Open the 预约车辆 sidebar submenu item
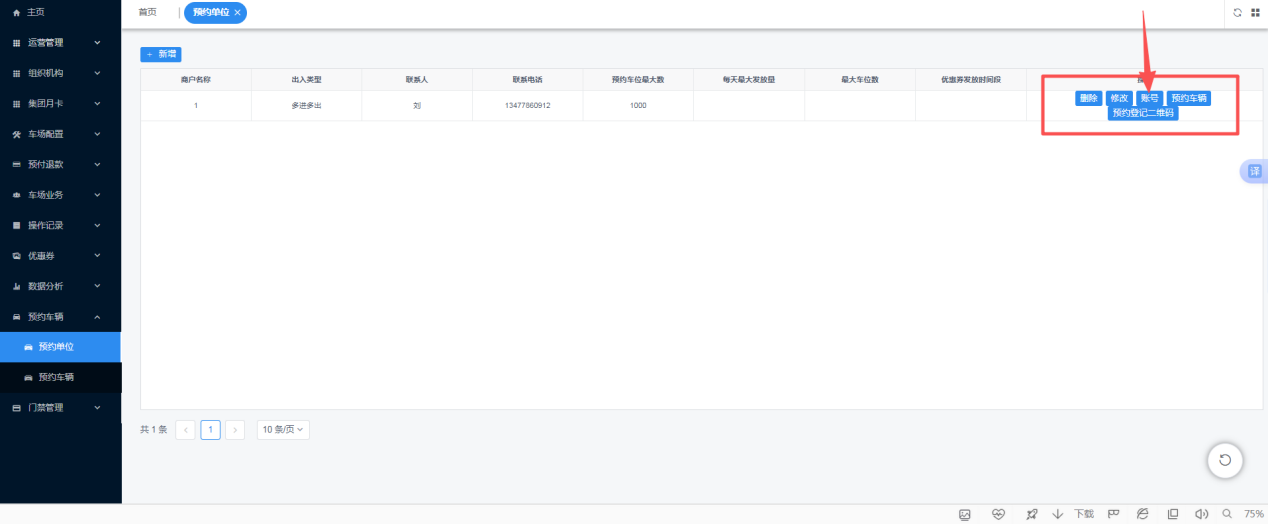Image resolution: width=1268 pixels, height=524 pixels. 60,377
